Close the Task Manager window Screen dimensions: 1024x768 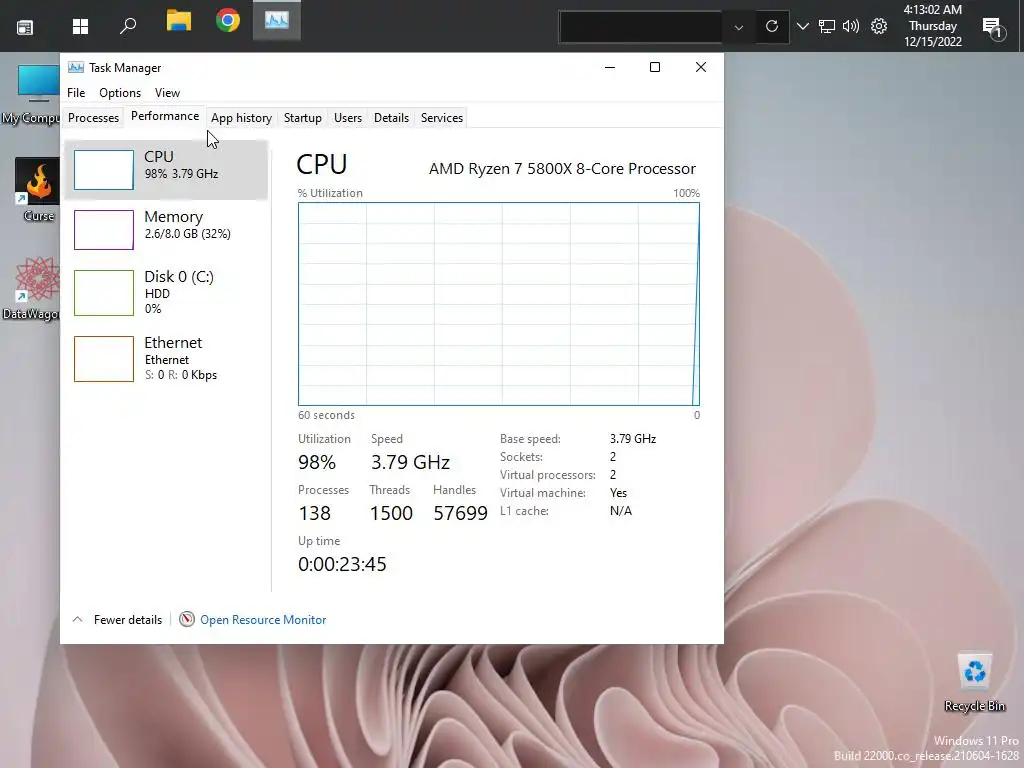[x=701, y=67]
